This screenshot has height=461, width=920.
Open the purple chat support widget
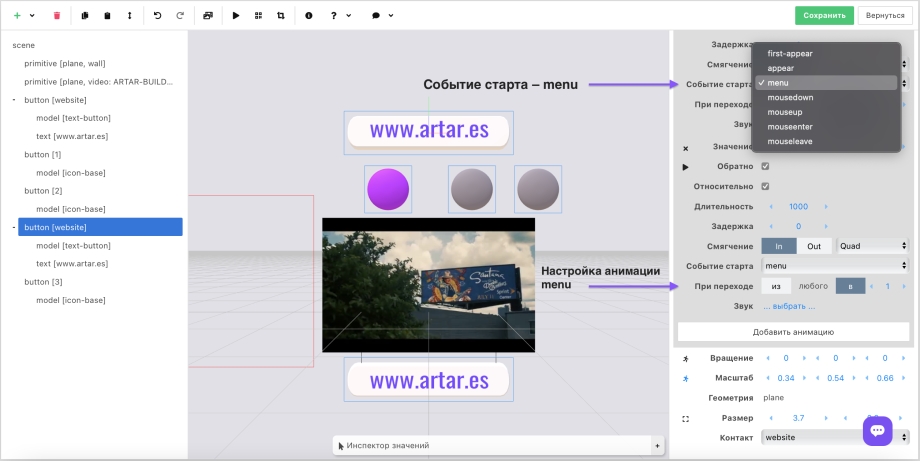point(878,430)
